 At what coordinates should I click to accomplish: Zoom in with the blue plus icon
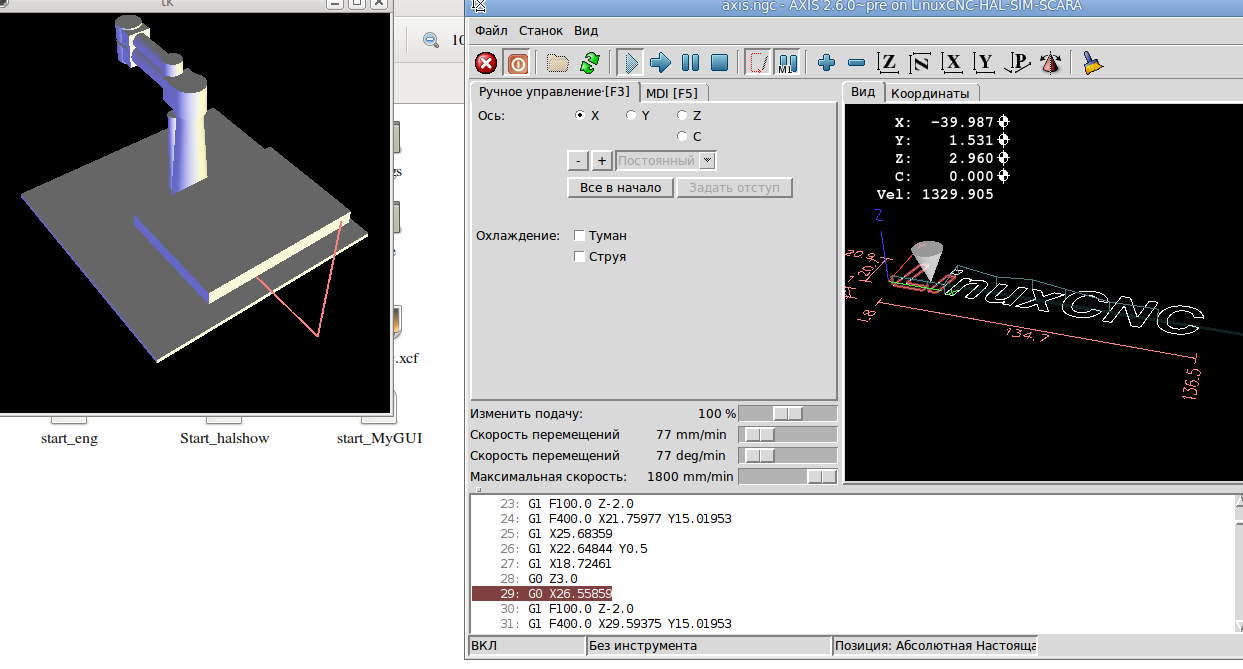coord(827,63)
